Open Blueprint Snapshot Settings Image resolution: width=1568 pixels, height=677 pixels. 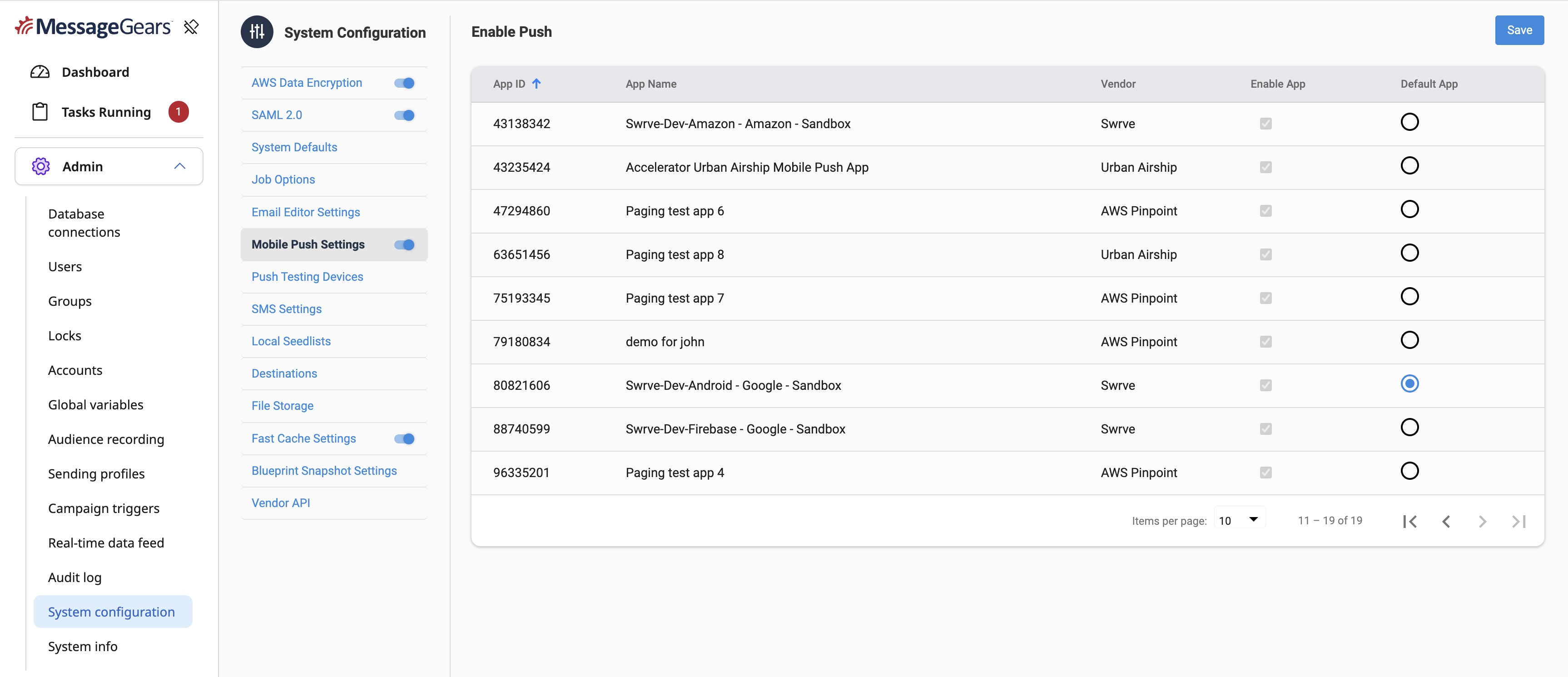pos(324,471)
